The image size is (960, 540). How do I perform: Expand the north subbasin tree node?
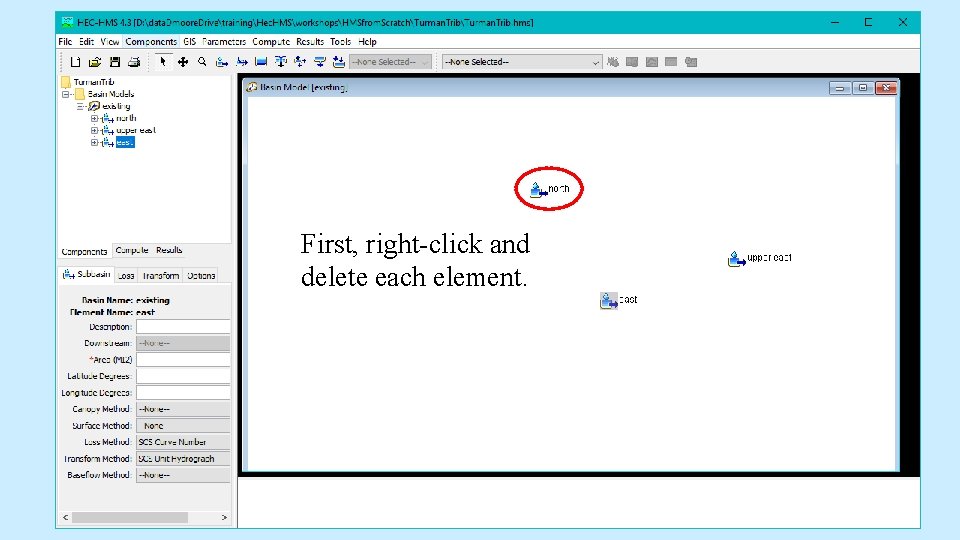[94, 118]
